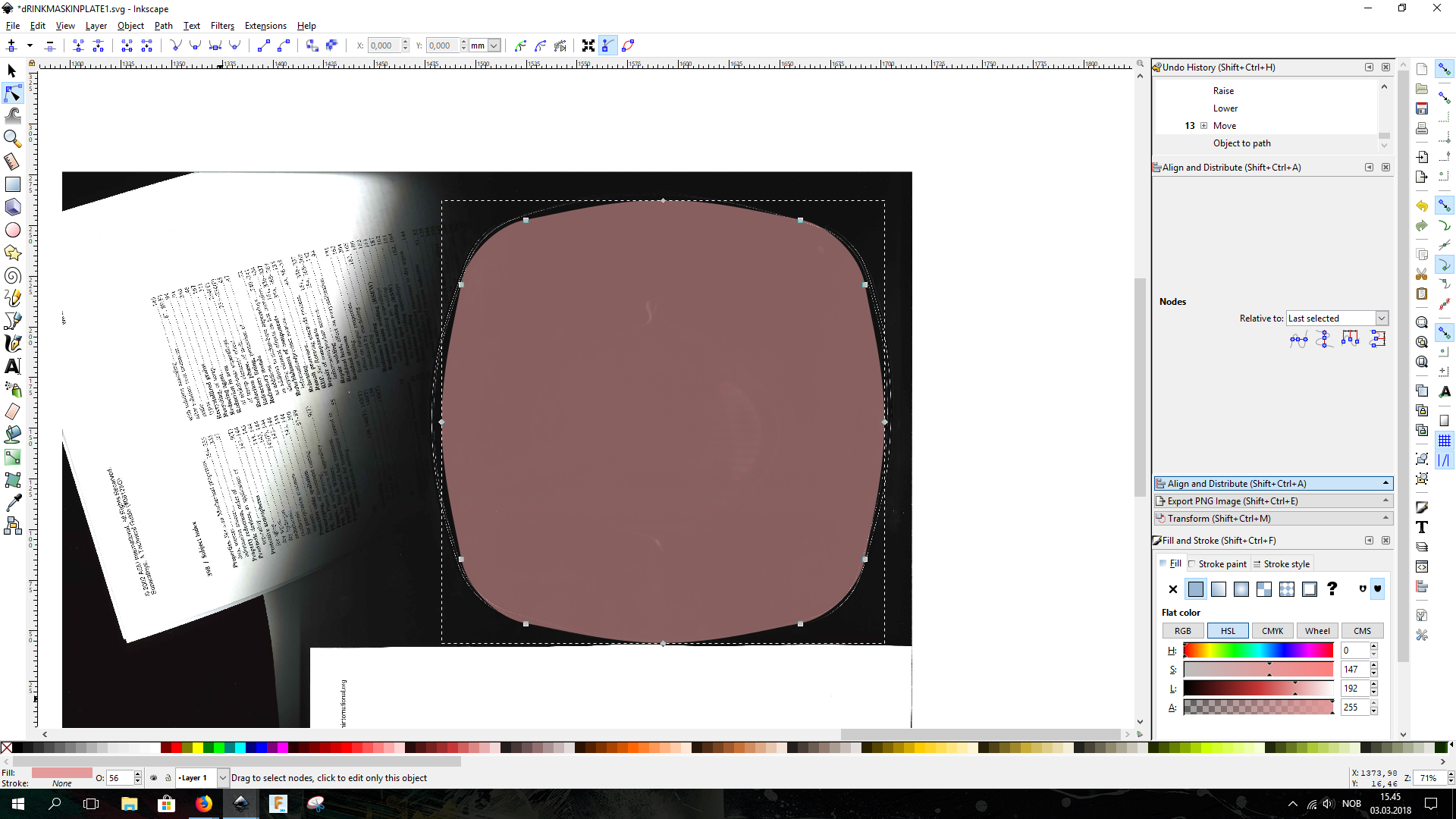Click the Alpha slider bar
The height and width of the screenshot is (819, 1456).
(1258, 708)
